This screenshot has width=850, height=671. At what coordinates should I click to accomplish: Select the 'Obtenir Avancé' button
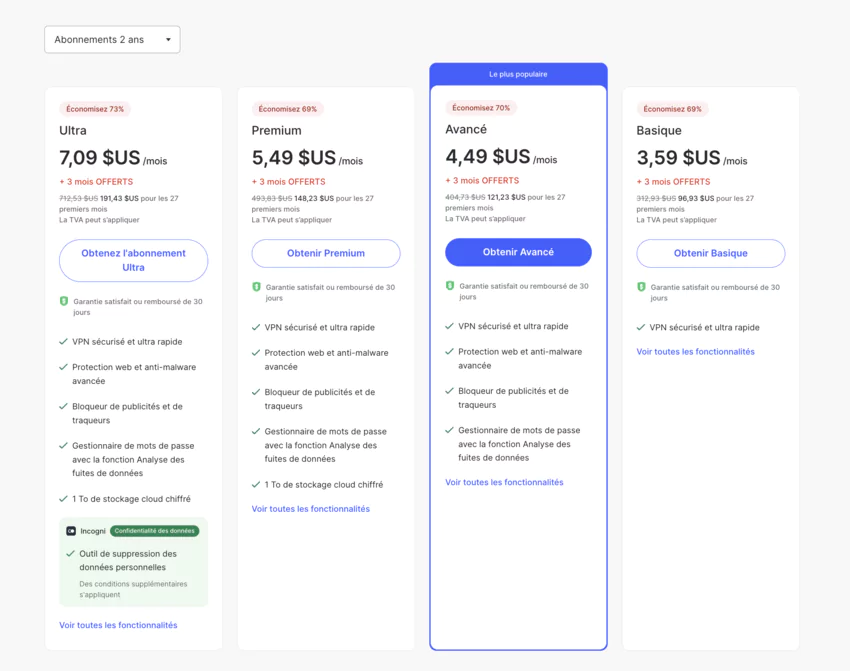pos(517,251)
